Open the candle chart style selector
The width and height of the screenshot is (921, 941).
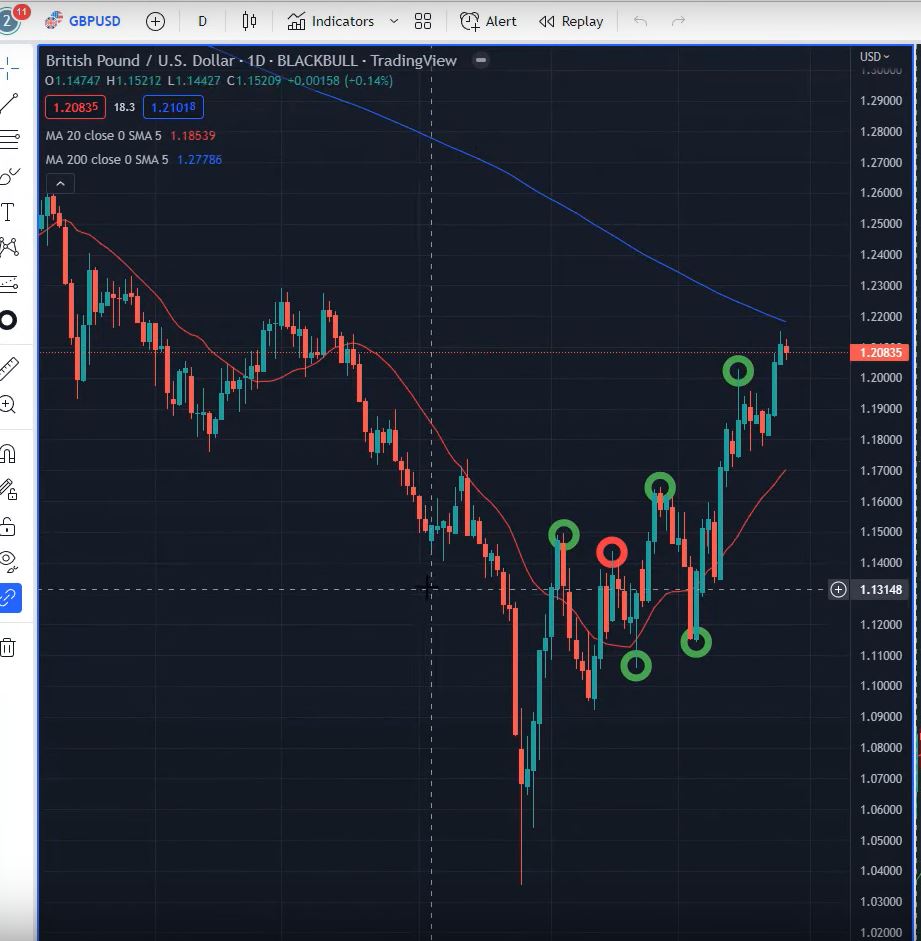(x=248, y=21)
